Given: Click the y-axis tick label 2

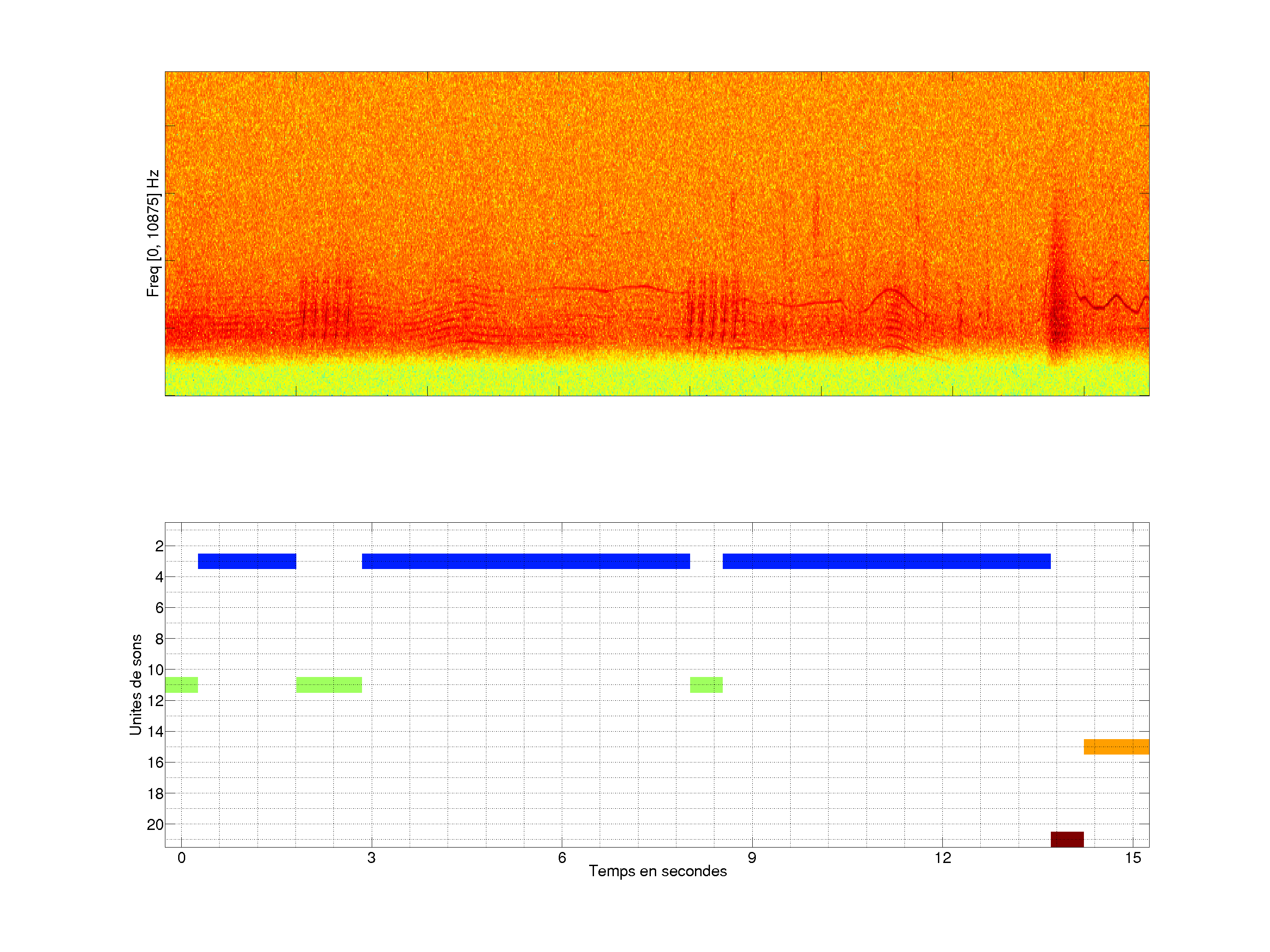Looking at the screenshot, I should pyautogui.click(x=159, y=546).
